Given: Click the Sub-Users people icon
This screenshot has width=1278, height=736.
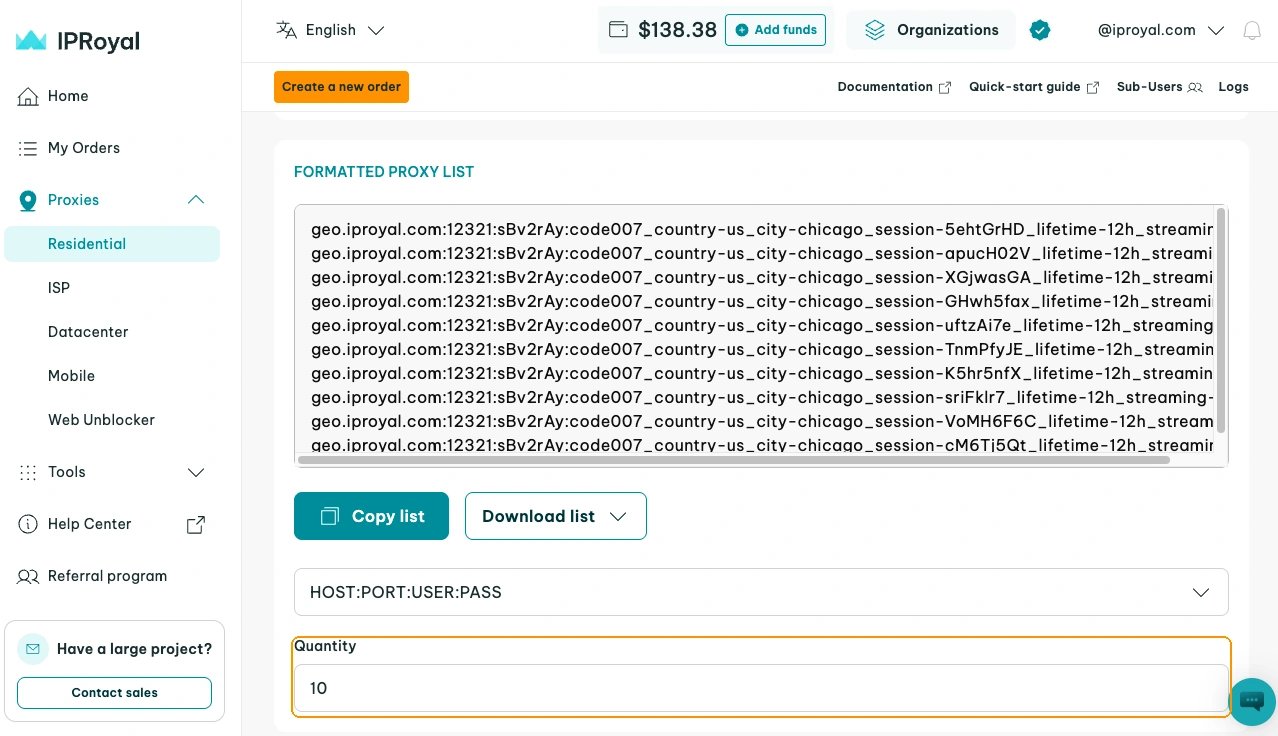Looking at the screenshot, I should tap(1195, 87).
